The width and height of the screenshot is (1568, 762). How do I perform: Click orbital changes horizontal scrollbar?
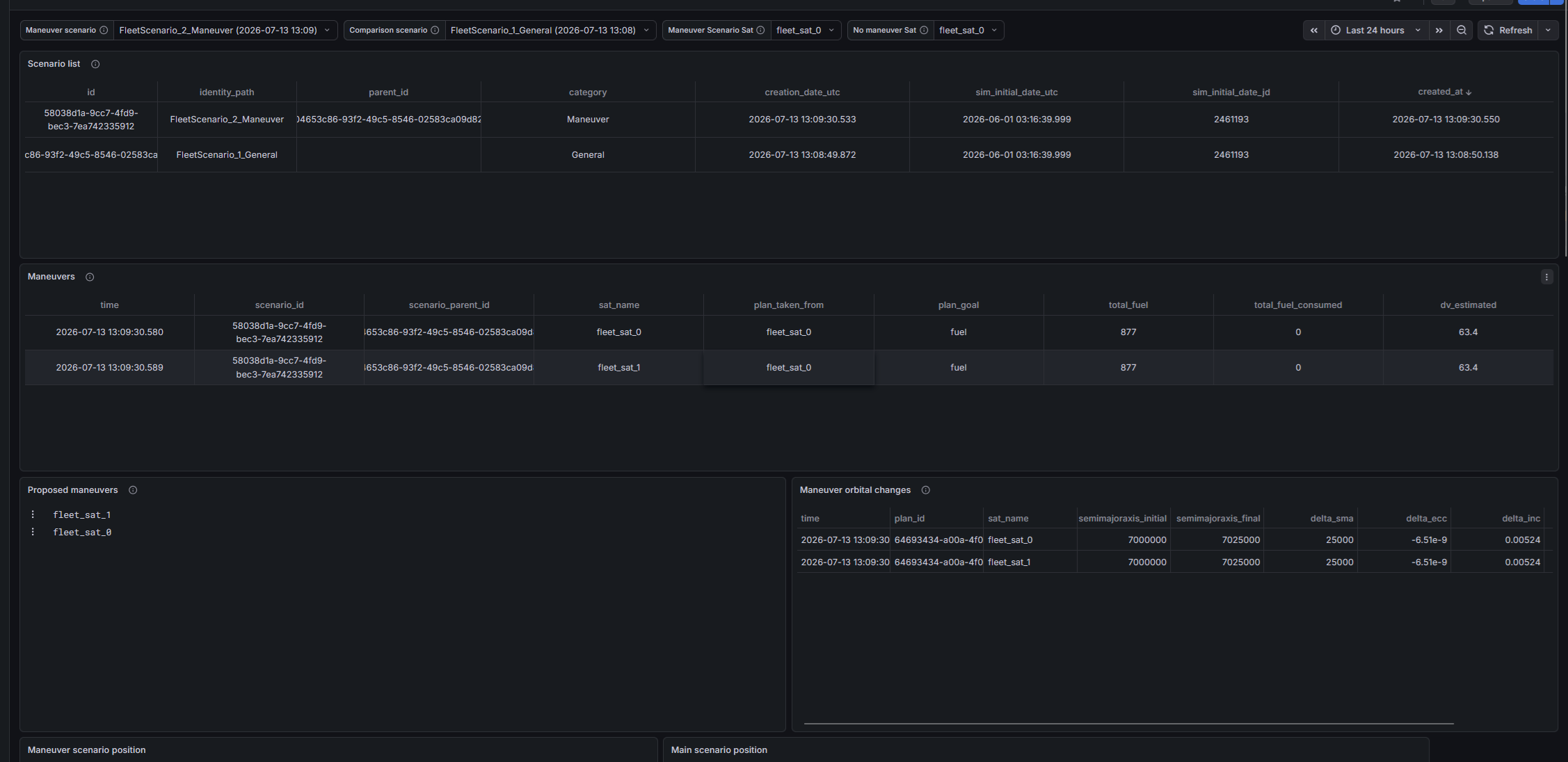(x=1128, y=724)
